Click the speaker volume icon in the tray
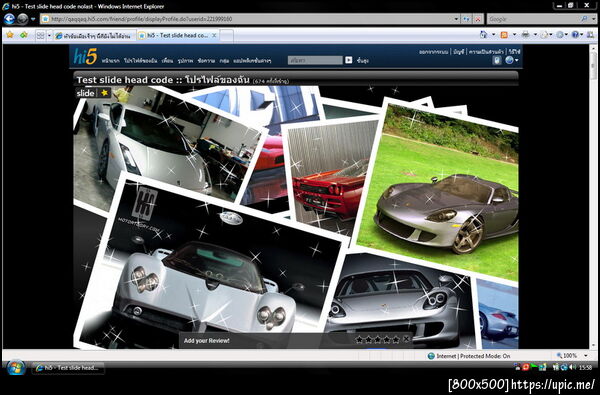Screen dimensions: 600x395 pyautogui.click(x=572, y=367)
